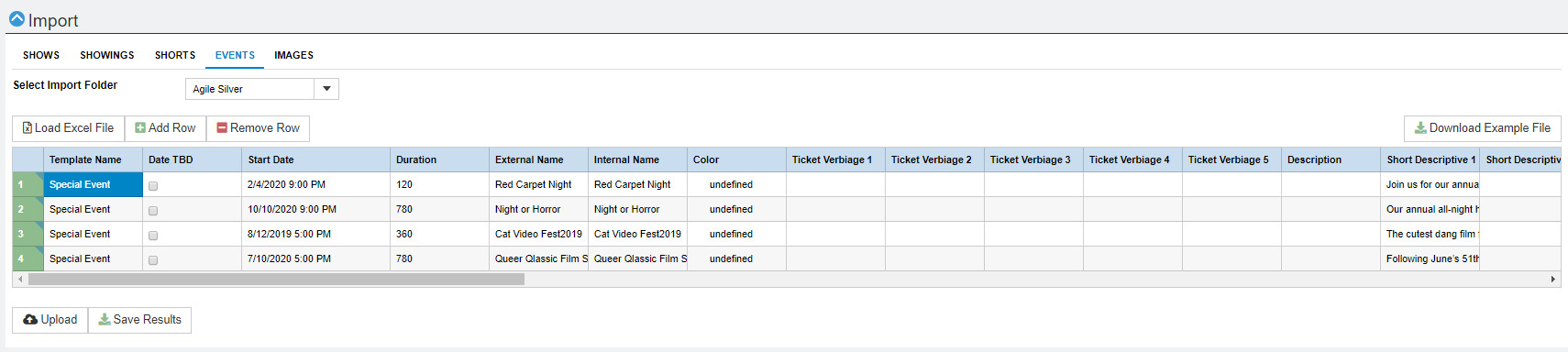Viewport: 1568px width, 352px height.
Task: Click the horizontal scrollbar thumb of the grid
Action: click(276, 279)
